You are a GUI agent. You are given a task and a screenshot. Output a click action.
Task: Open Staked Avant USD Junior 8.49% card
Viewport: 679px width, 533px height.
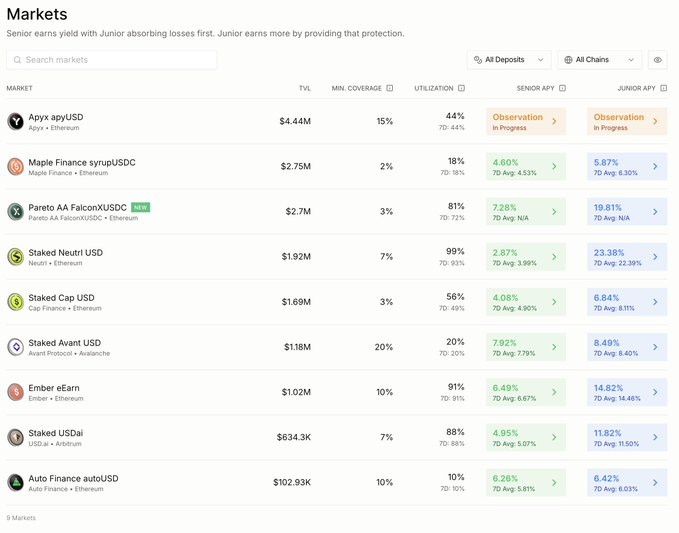[627, 347]
